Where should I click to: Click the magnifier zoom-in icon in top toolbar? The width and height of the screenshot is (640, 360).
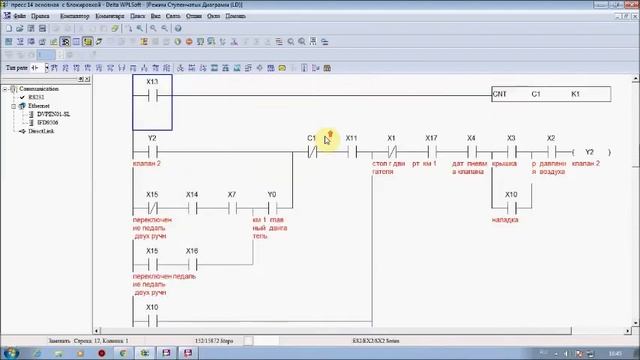pyautogui.click(x=153, y=29)
